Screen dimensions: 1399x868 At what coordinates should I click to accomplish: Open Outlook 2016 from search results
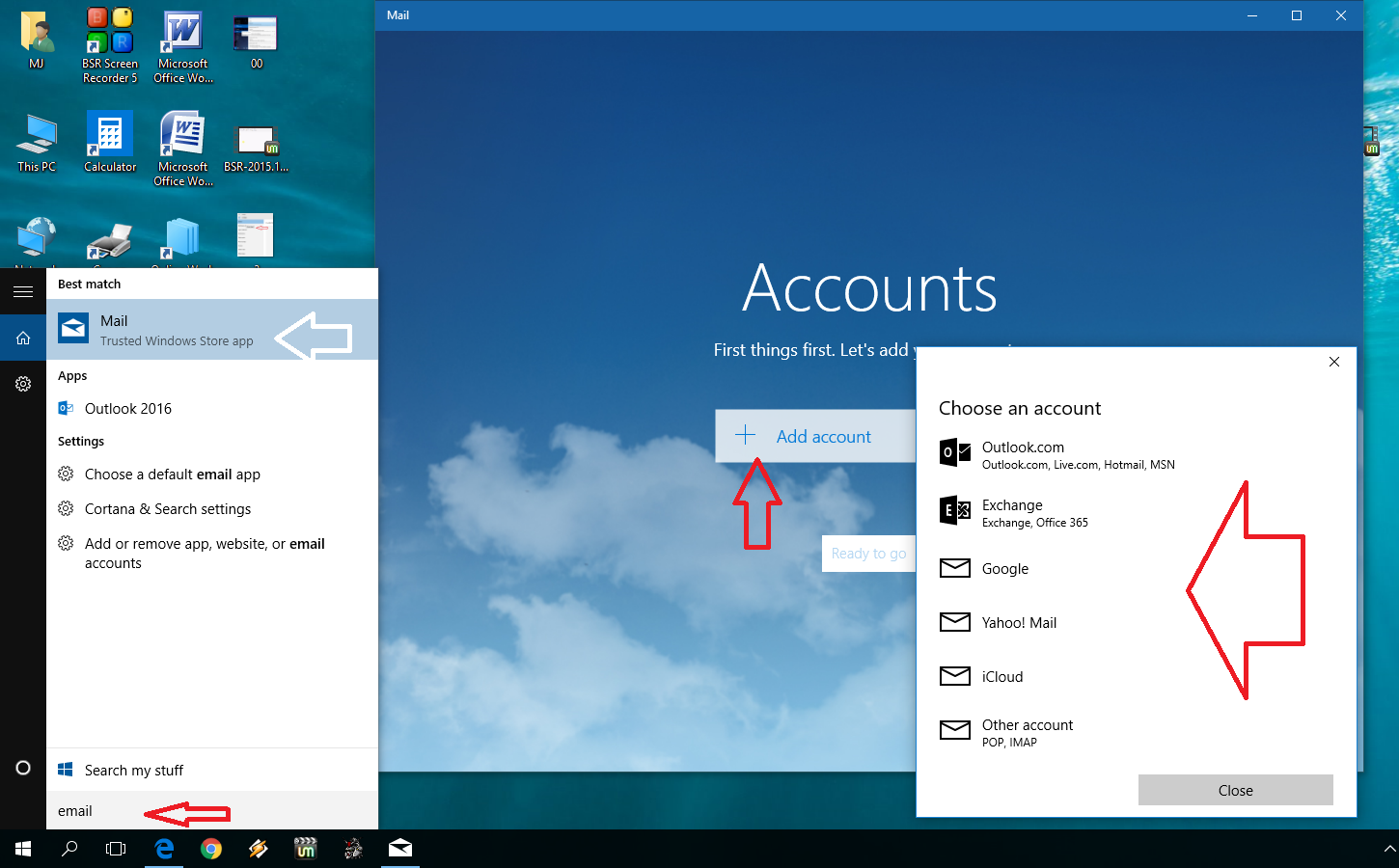[126, 408]
